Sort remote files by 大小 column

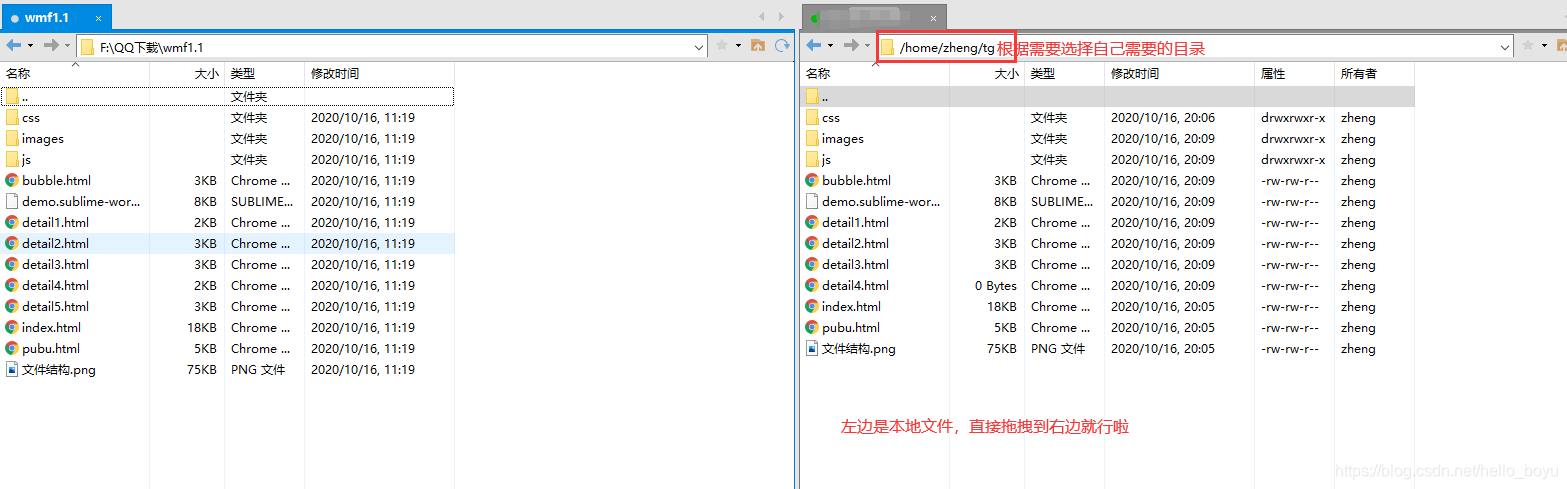pos(986,74)
